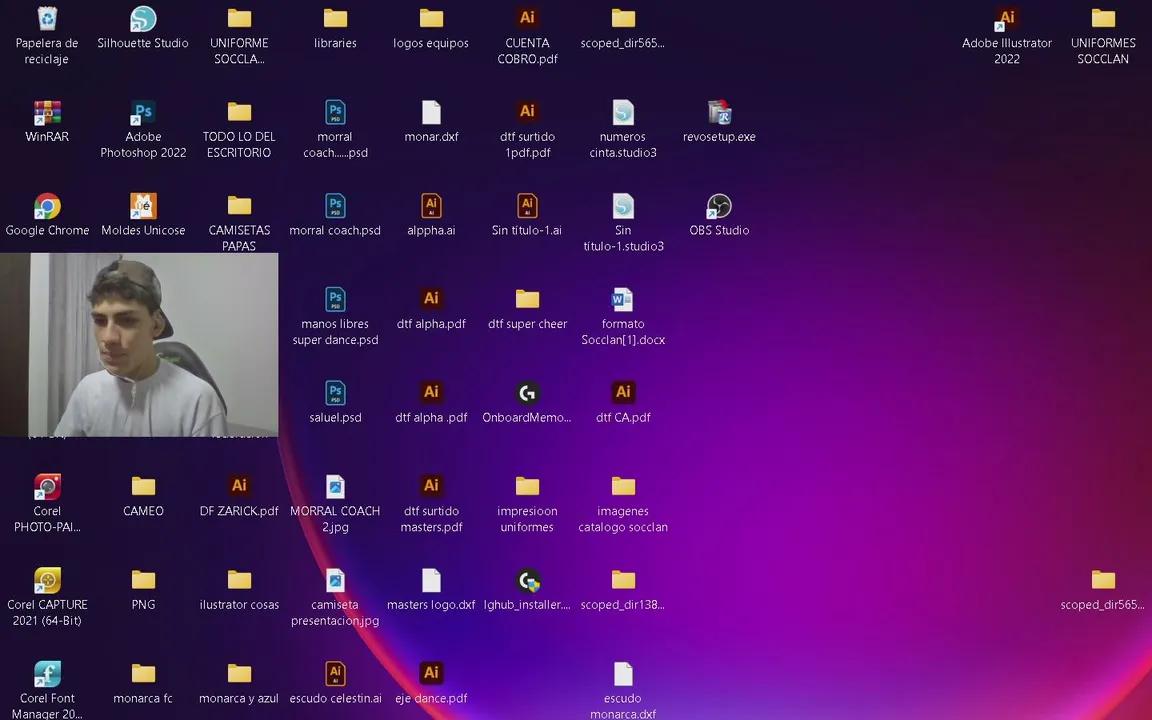The width and height of the screenshot is (1152, 720).
Task: Click the escudo celestin.ai file icon
Action: pos(335,674)
